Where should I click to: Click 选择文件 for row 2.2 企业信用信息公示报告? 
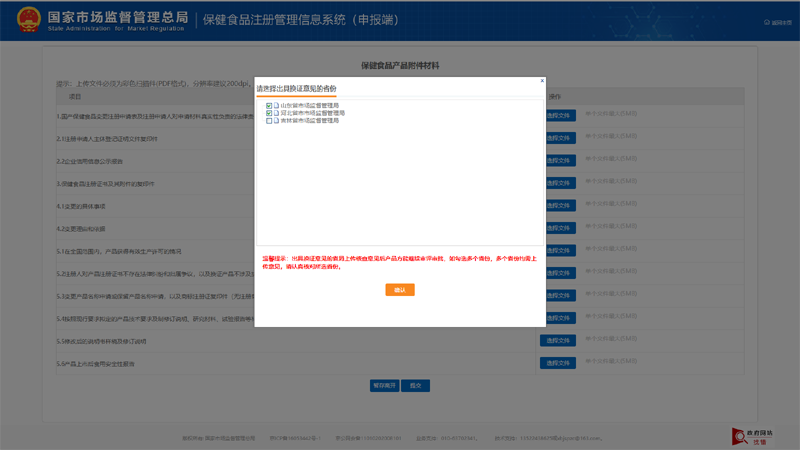[558, 160]
